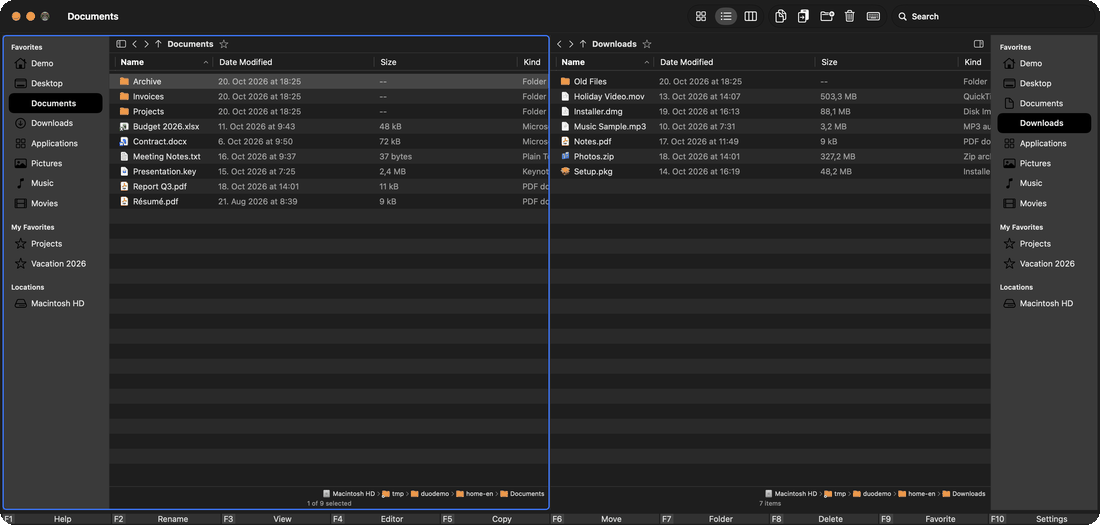Click the copy files toolbar icon

(x=780, y=16)
